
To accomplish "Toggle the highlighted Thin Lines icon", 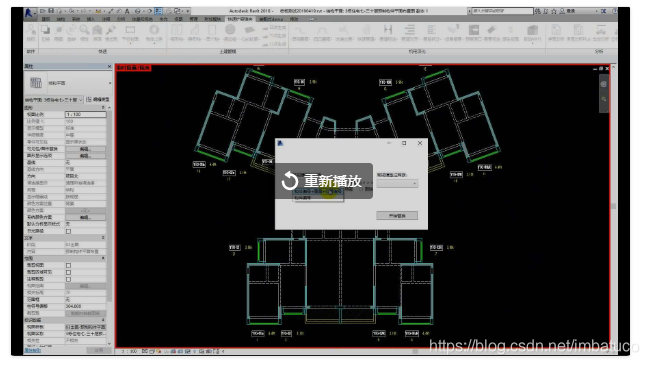I will (x=158, y=11).
